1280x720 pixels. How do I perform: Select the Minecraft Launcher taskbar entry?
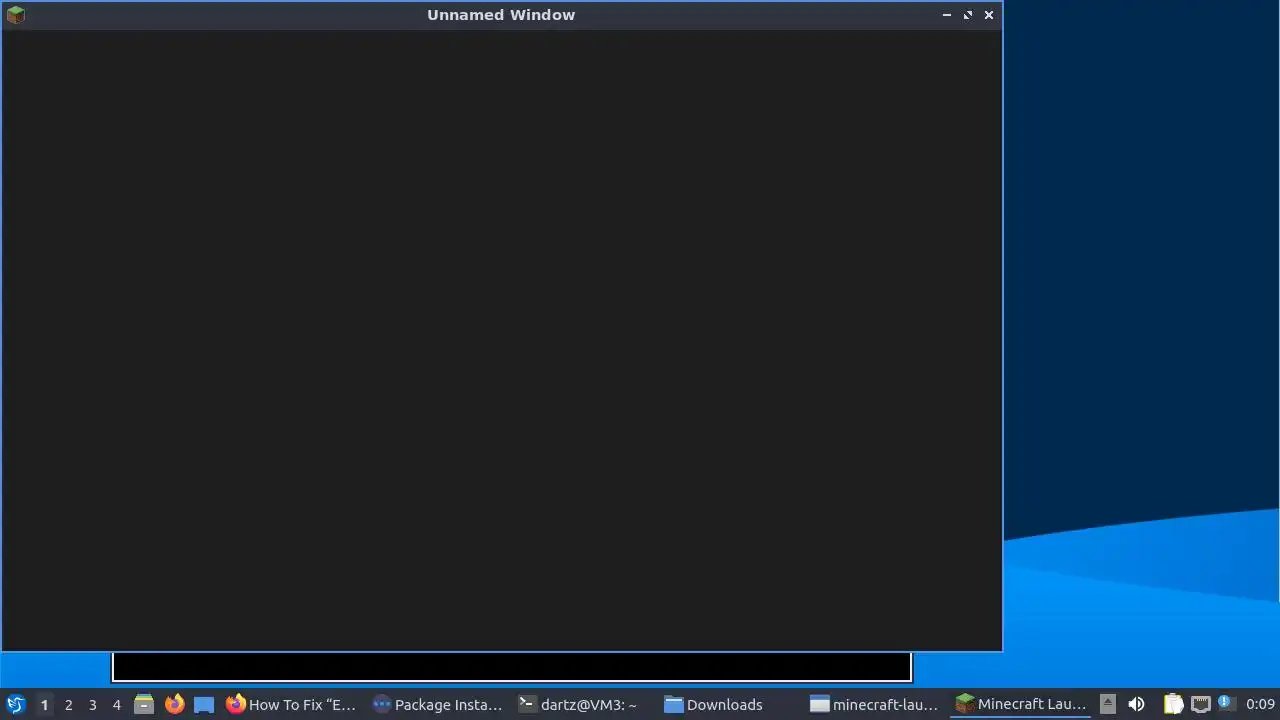1022,705
